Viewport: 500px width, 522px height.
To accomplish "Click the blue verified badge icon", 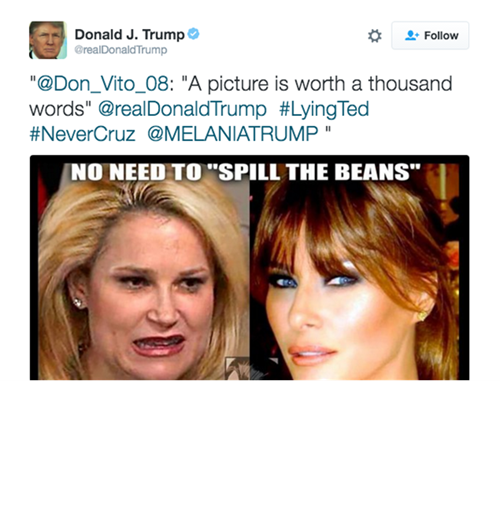I will [x=193, y=34].
